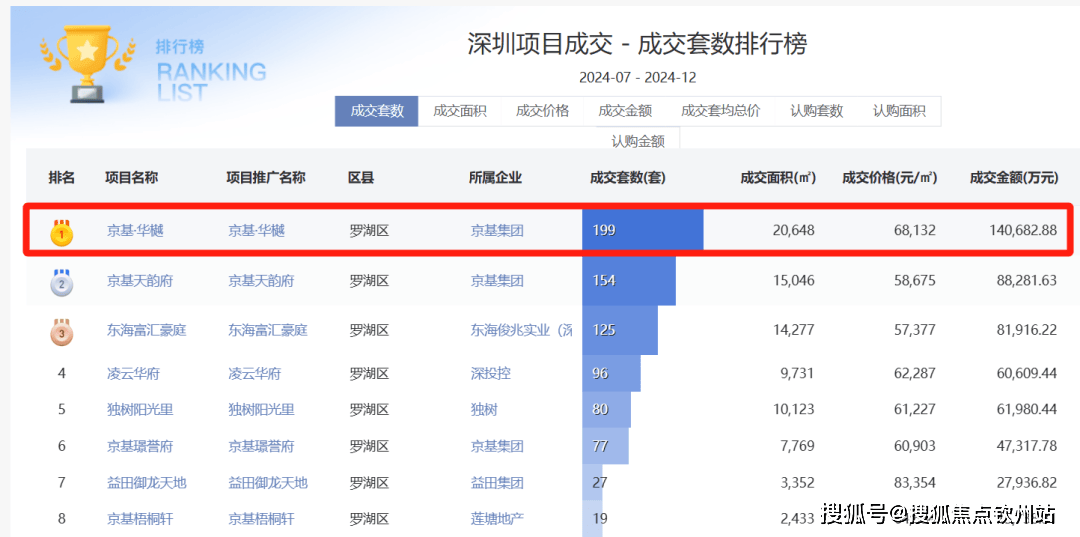Click the 27 sales count bar
The height and width of the screenshot is (537, 1080).
tap(592, 482)
